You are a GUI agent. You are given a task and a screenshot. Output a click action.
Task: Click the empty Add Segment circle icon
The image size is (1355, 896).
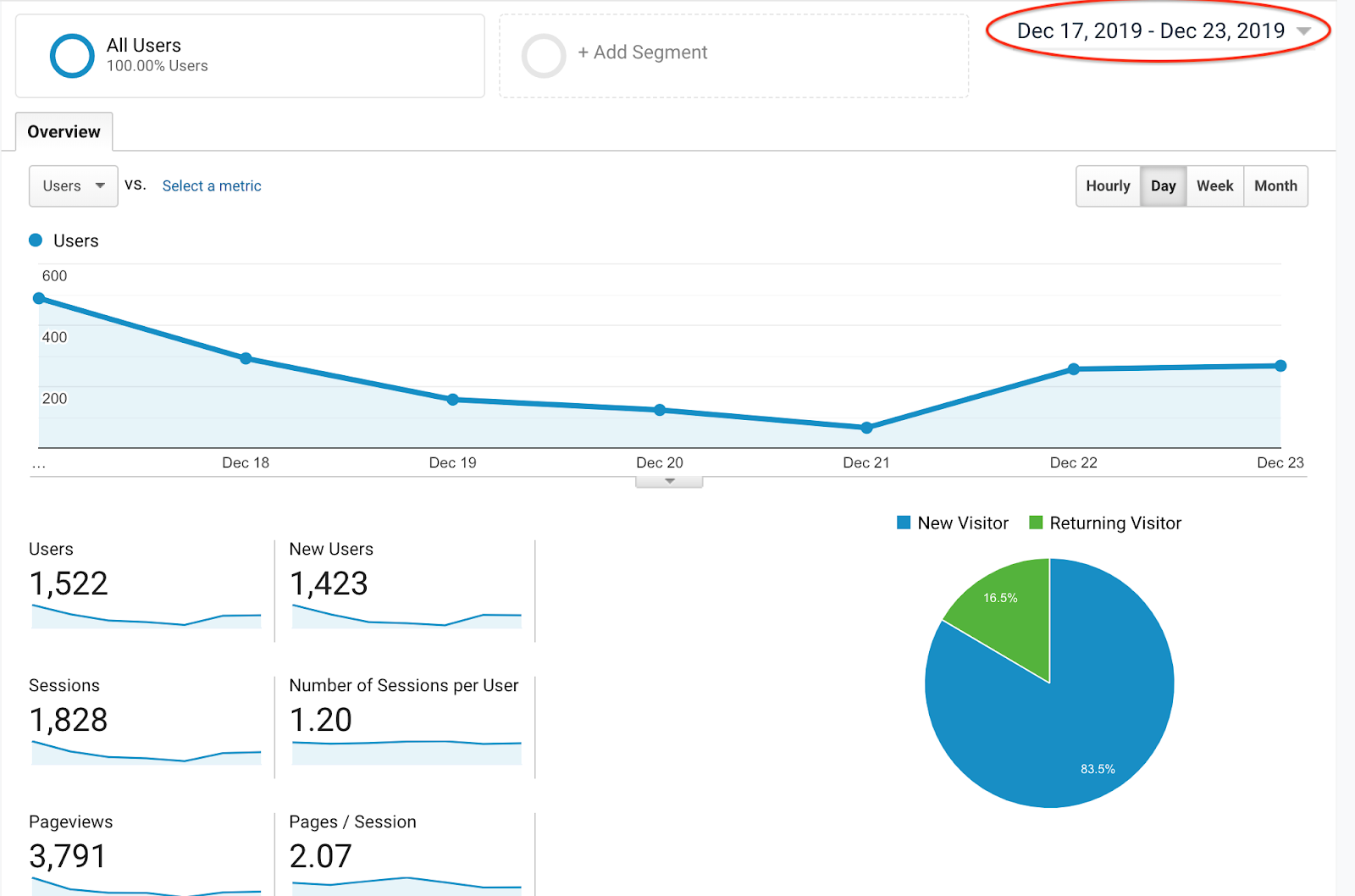(x=544, y=56)
